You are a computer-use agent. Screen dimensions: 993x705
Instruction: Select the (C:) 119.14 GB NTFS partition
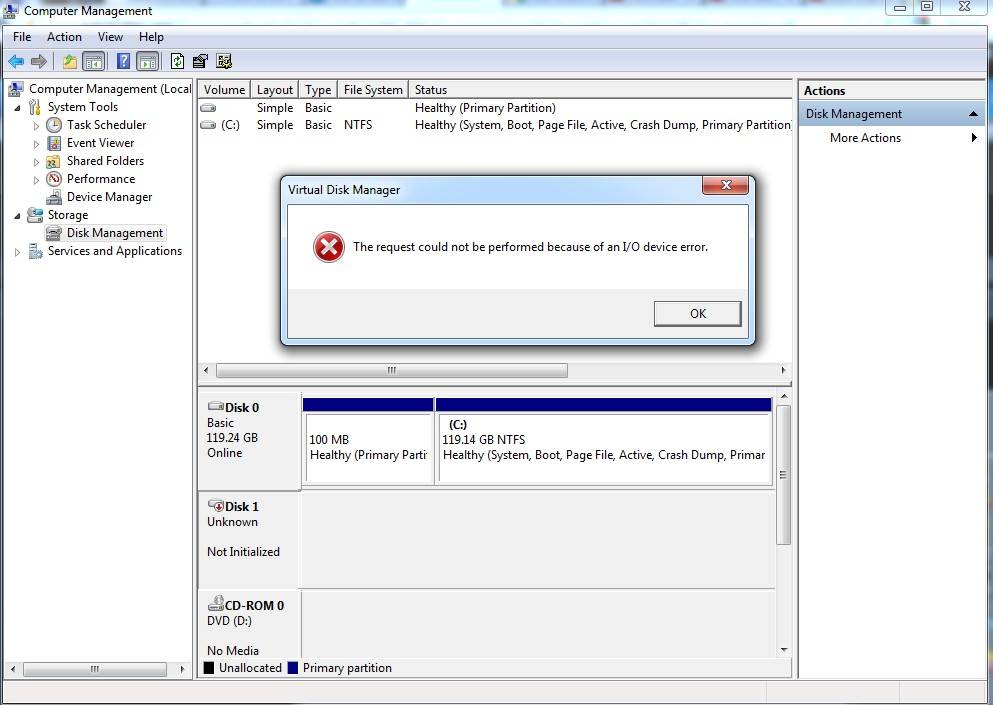[604, 448]
